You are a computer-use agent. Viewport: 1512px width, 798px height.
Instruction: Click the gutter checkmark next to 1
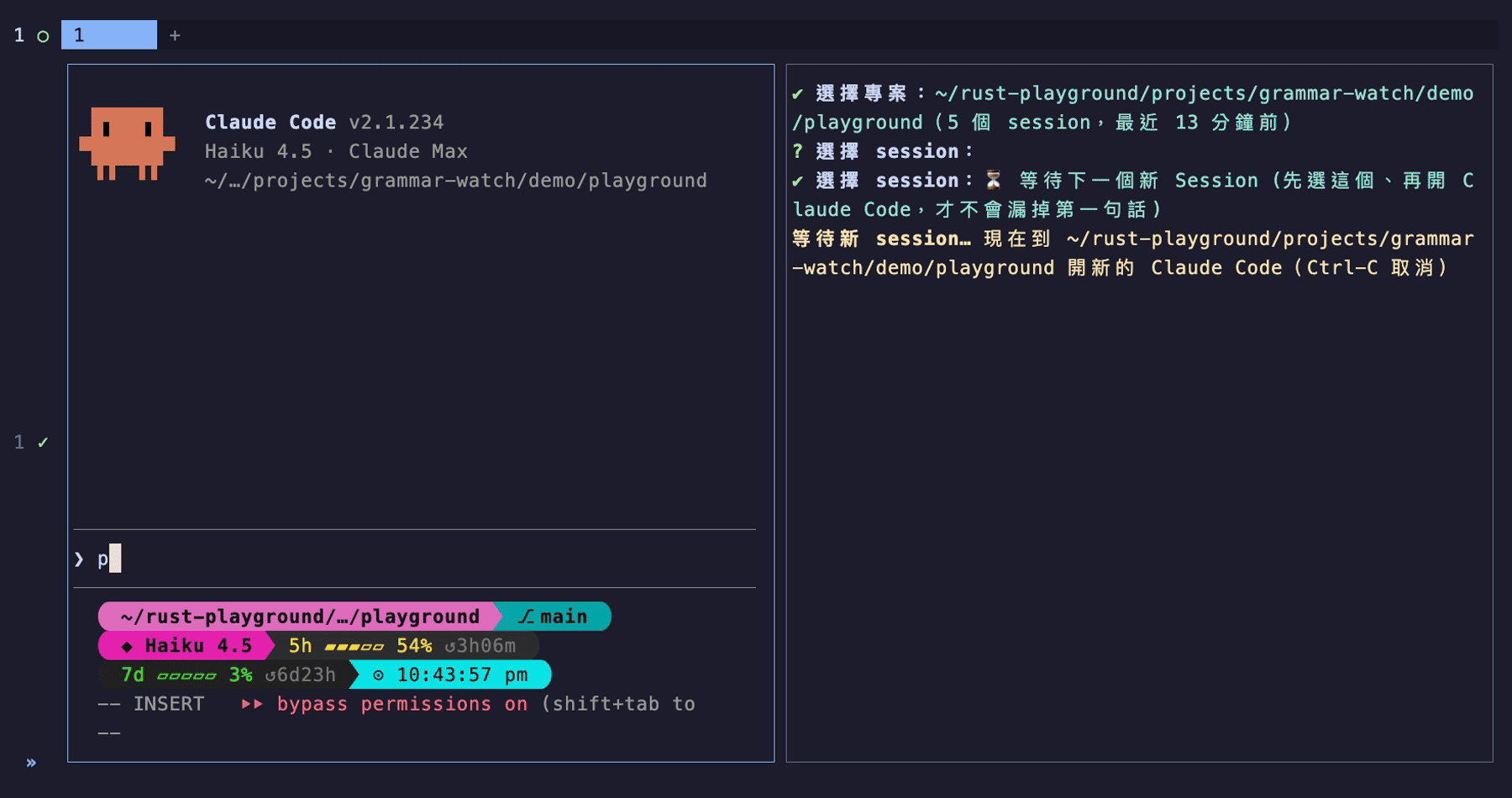tap(43, 442)
